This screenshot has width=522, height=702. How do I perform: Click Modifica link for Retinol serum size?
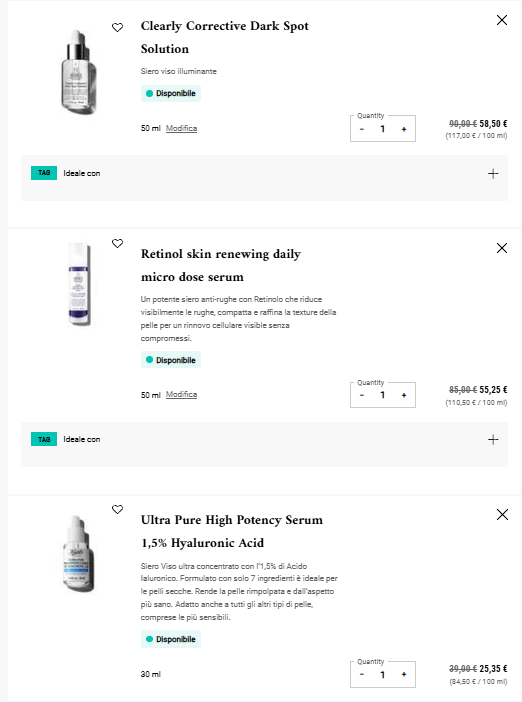coord(181,394)
